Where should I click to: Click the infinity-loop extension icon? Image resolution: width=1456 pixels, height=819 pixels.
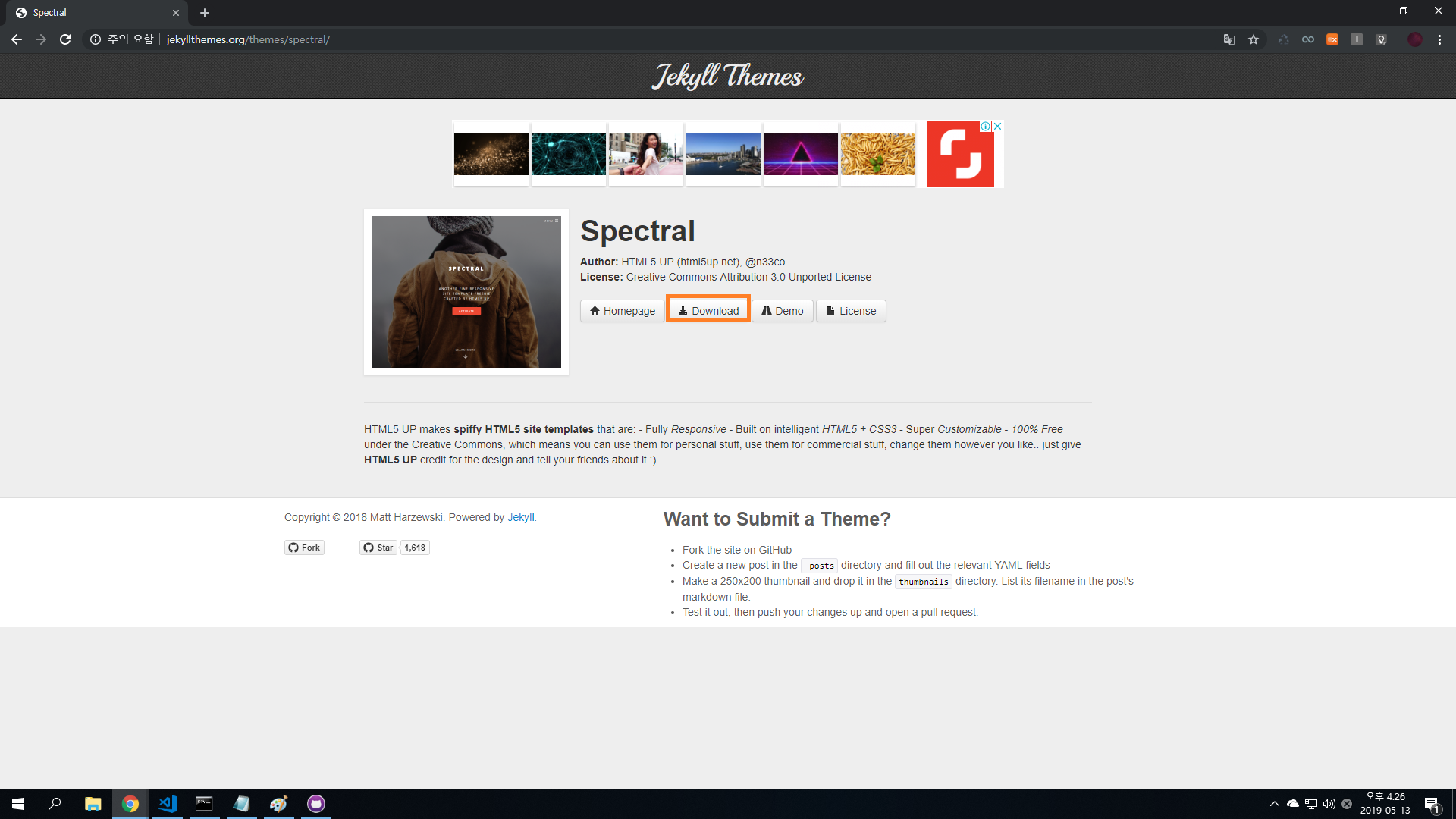pyautogui.click(x=1308, y=39)
